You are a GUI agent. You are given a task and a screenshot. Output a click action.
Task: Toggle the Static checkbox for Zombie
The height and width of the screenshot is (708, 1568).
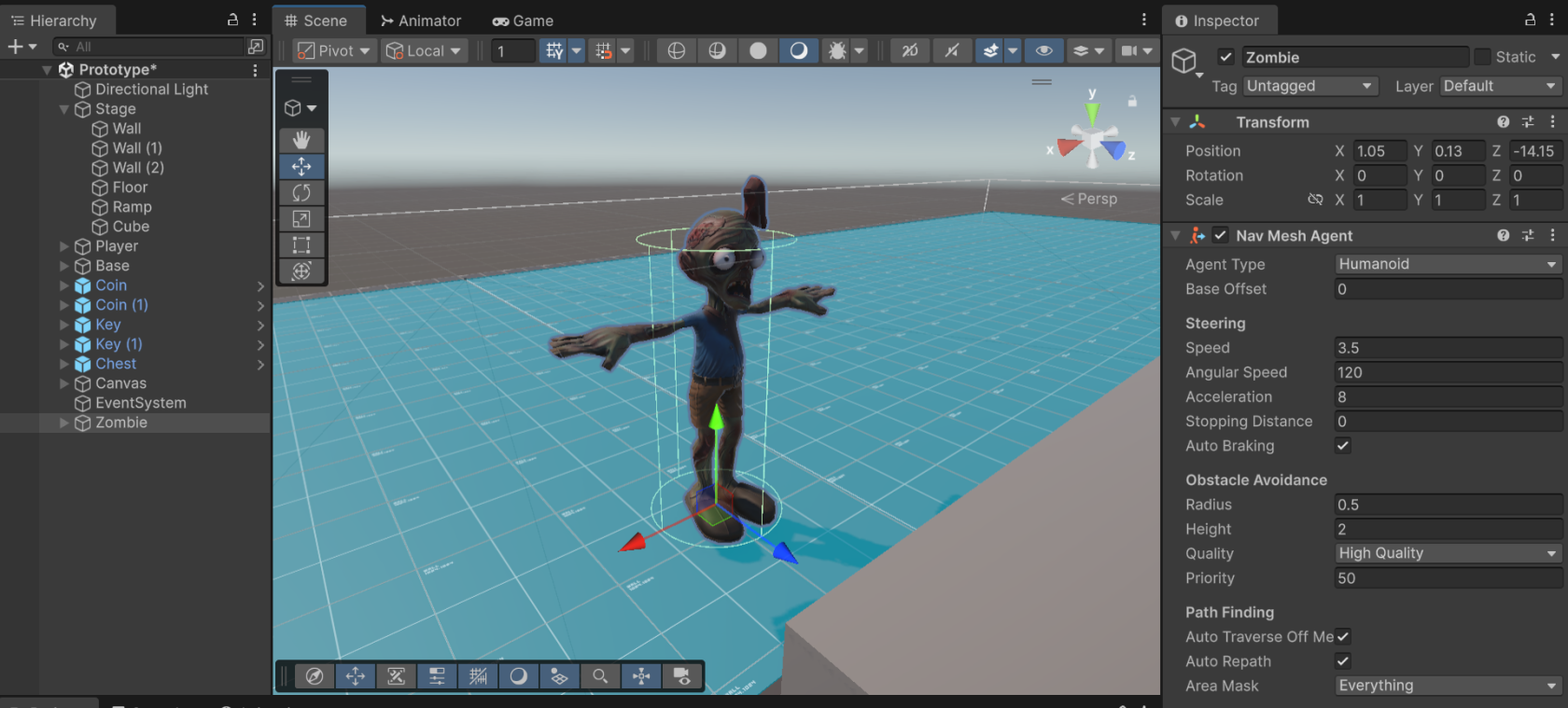tap(1482, 57)
